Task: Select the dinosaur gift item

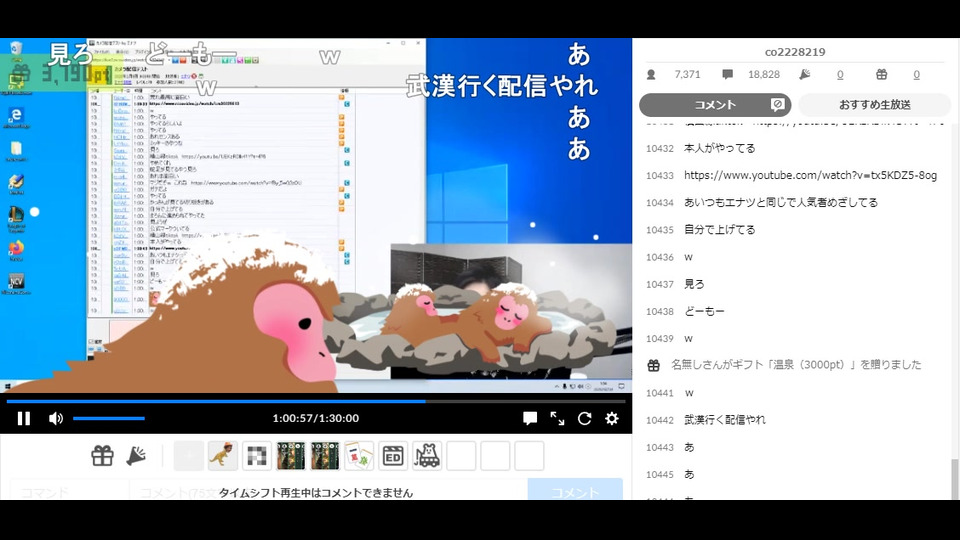Action: click(223, 456)
